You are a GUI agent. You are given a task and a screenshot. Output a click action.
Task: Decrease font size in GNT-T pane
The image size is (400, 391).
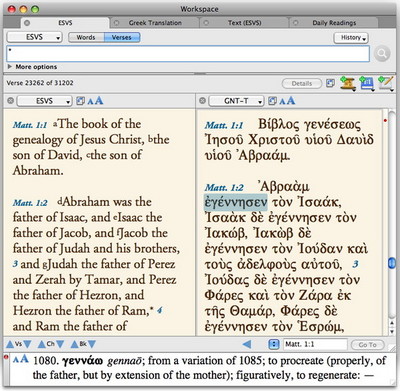(282, 101)
